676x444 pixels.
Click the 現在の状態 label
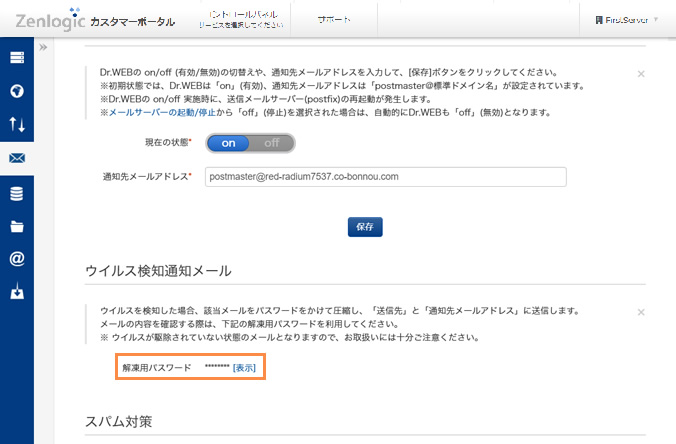tap(168, 142)
